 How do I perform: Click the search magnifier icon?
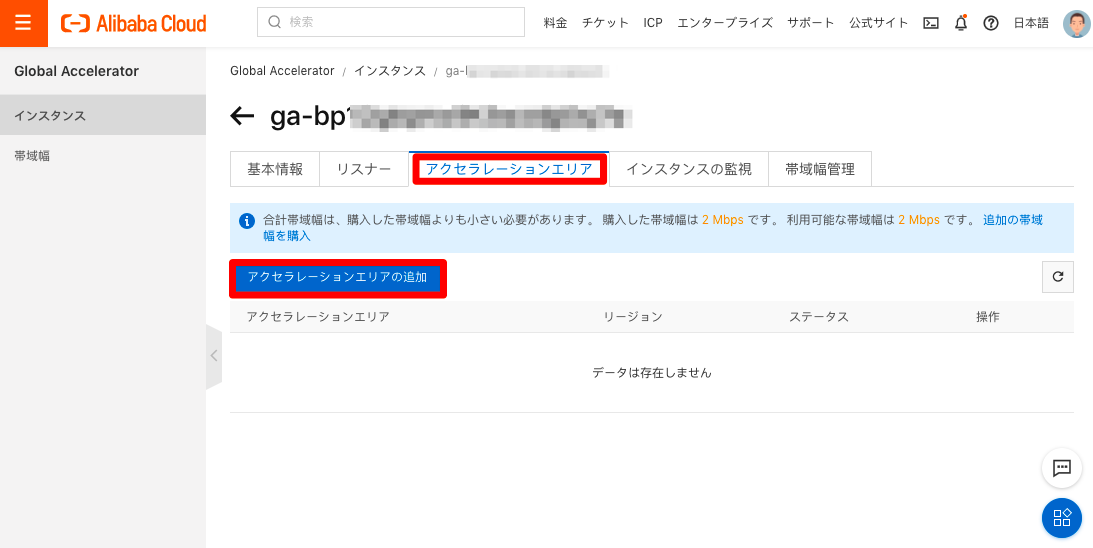pos(274,22)
